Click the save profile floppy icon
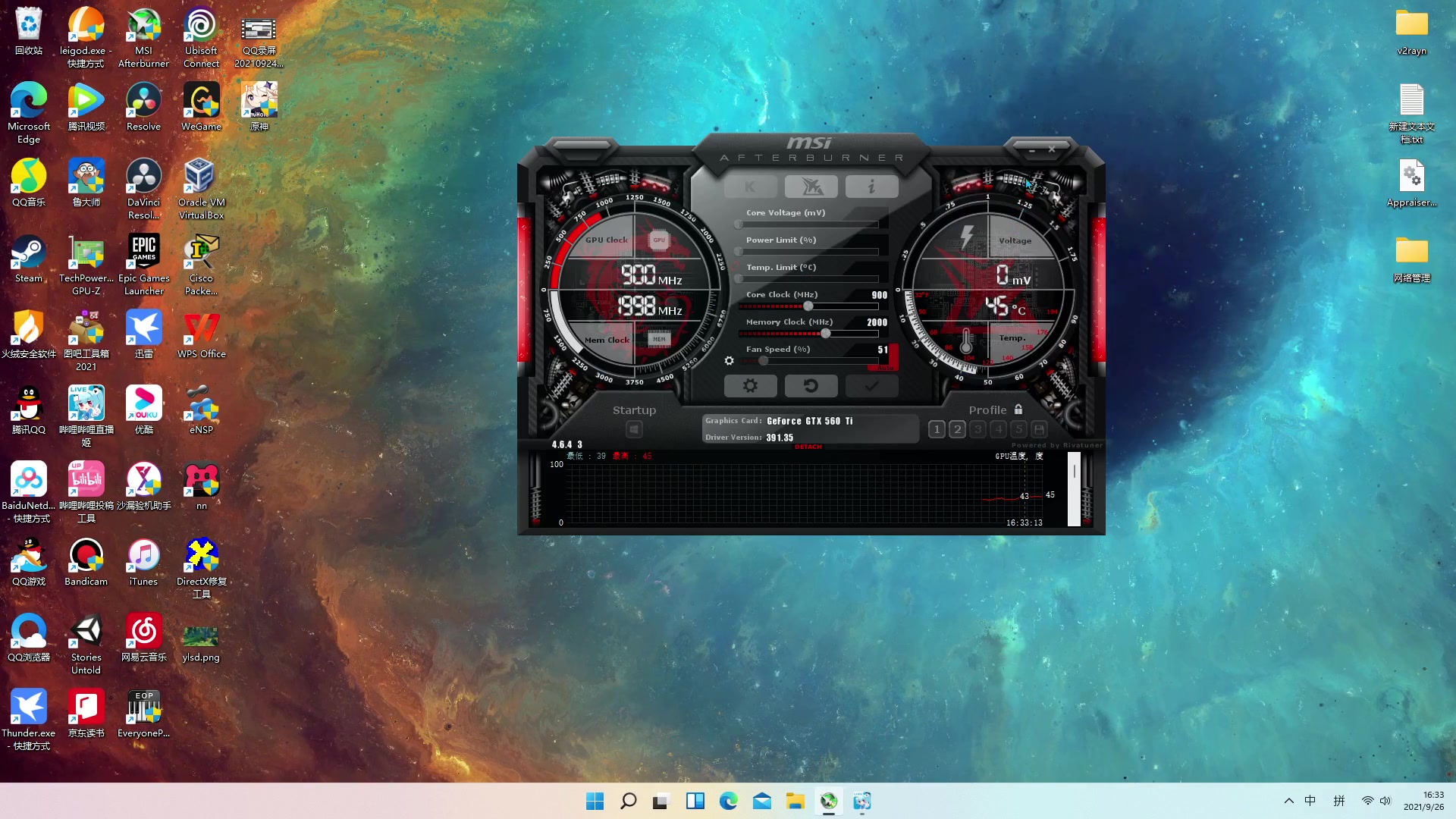This screenshot has width=1456, height=819. point(1039,429)
